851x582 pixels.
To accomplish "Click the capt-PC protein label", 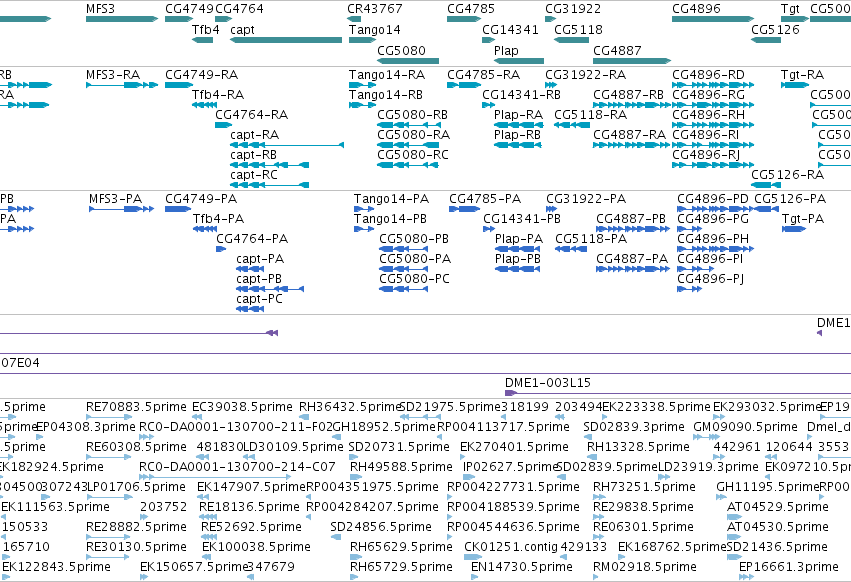I will click(259, 299).
